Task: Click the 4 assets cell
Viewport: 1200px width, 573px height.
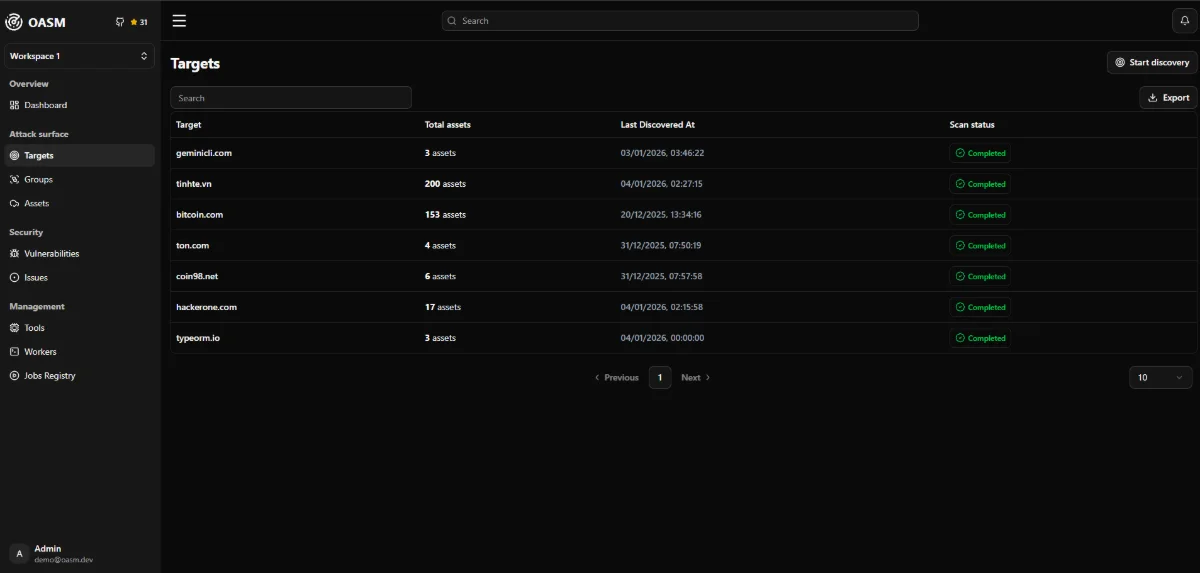Action: point(440,245)
